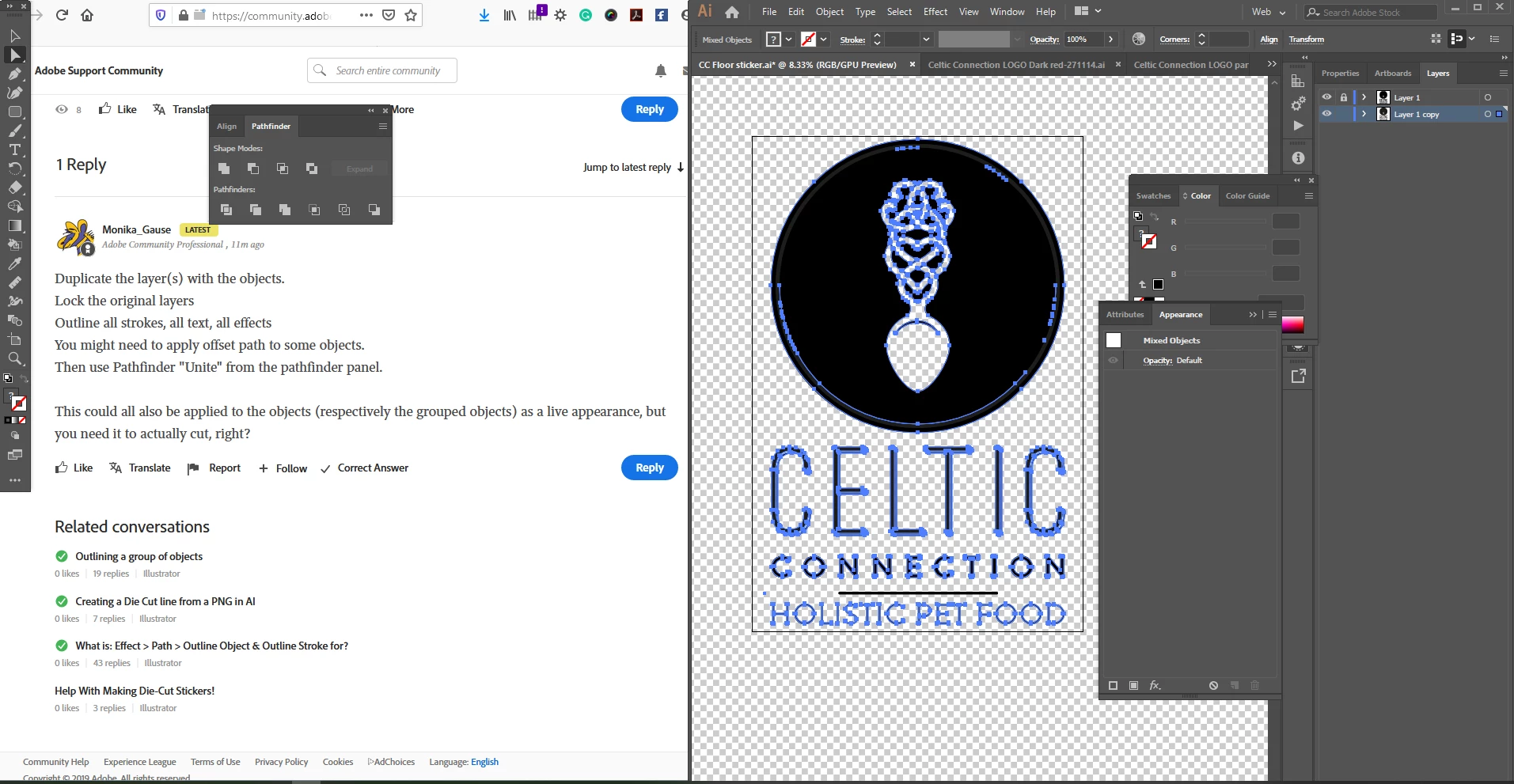The width and height of the screenshot is (1514, 784).
Task: Select the Curvature tool
Action: pyautogui.click(x=15, y=93)
